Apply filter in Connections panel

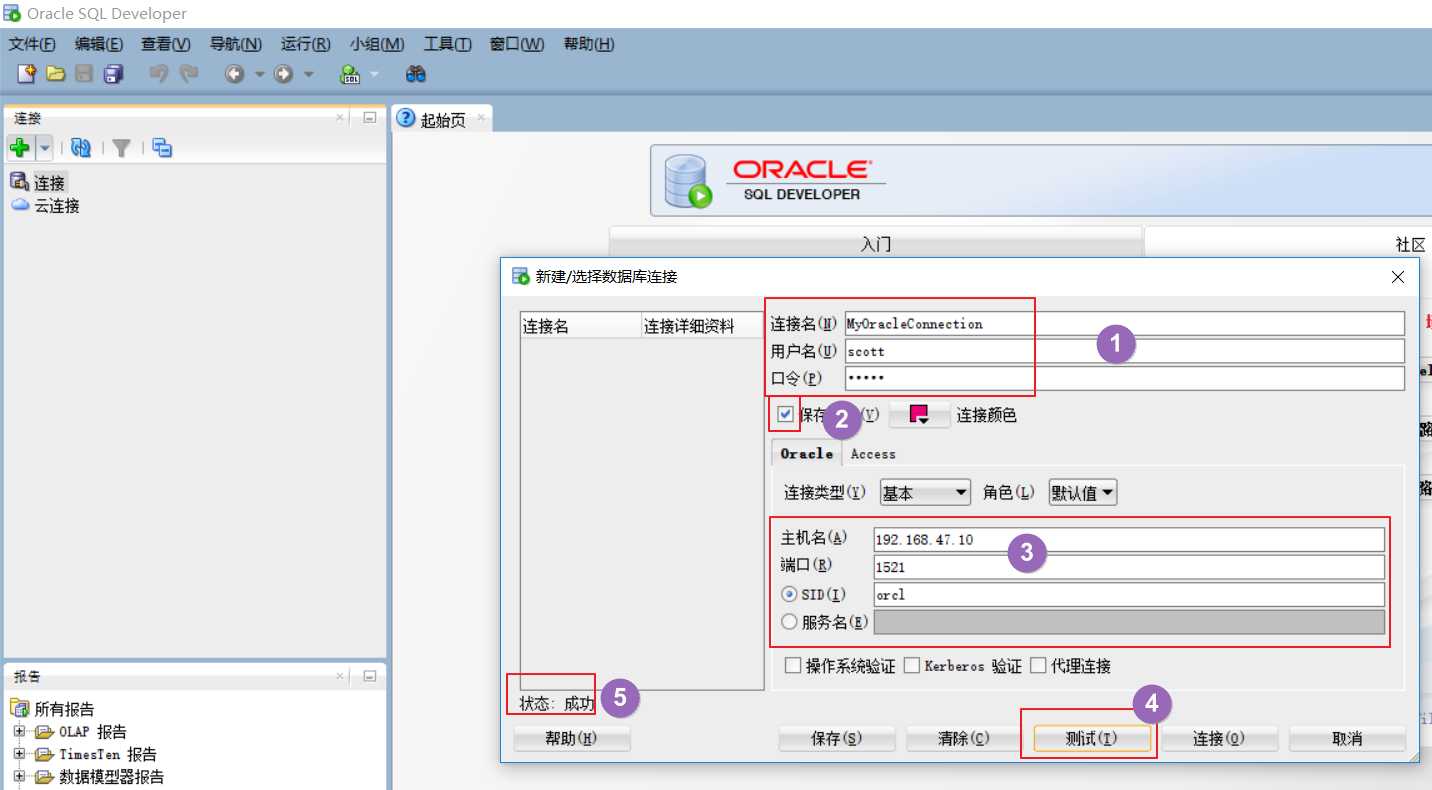[121, 148]
